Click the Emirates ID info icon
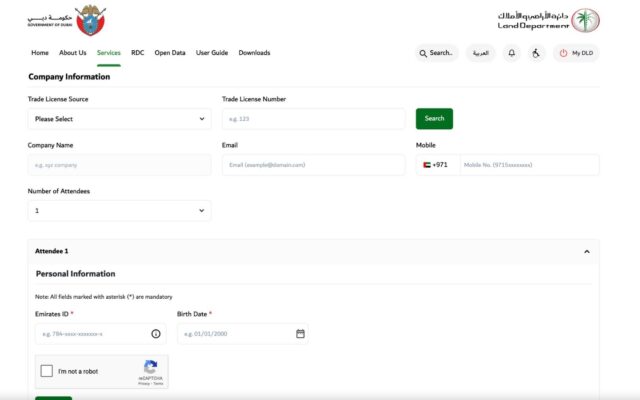 (156, 334)
